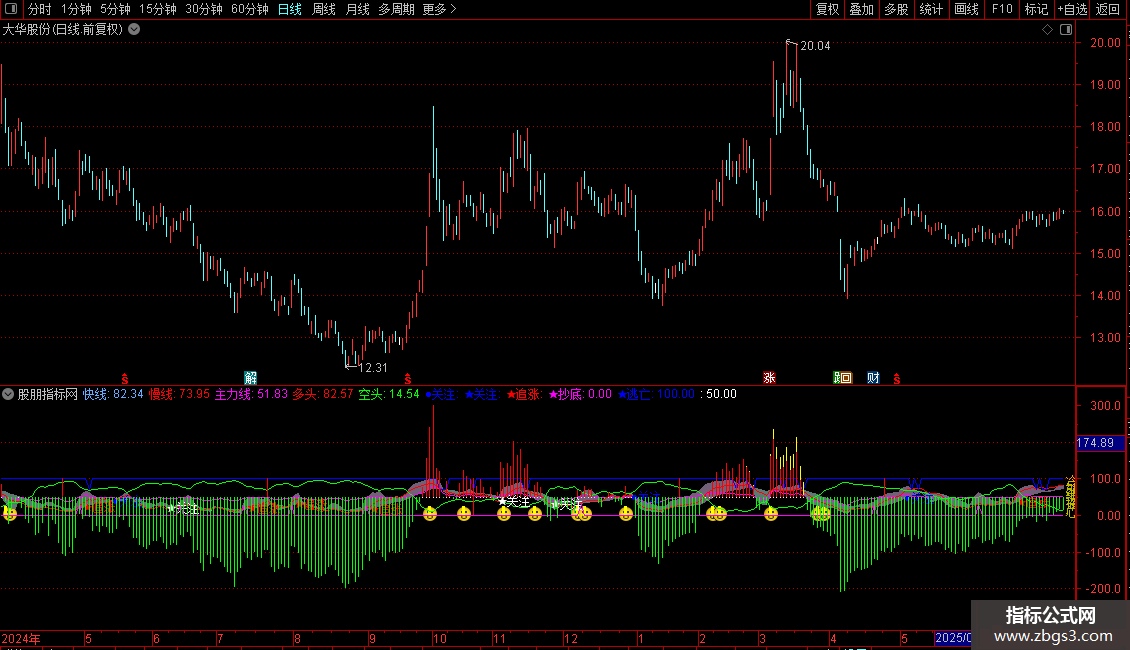Open the 解 info marker icon

(250, 378)
